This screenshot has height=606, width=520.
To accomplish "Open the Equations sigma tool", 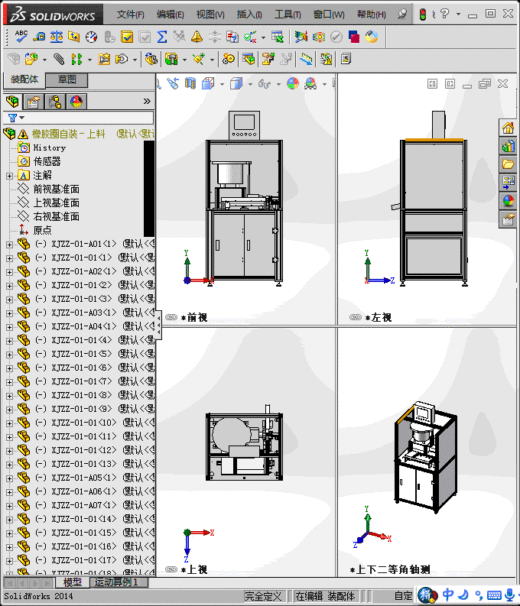I will point(162,37).
